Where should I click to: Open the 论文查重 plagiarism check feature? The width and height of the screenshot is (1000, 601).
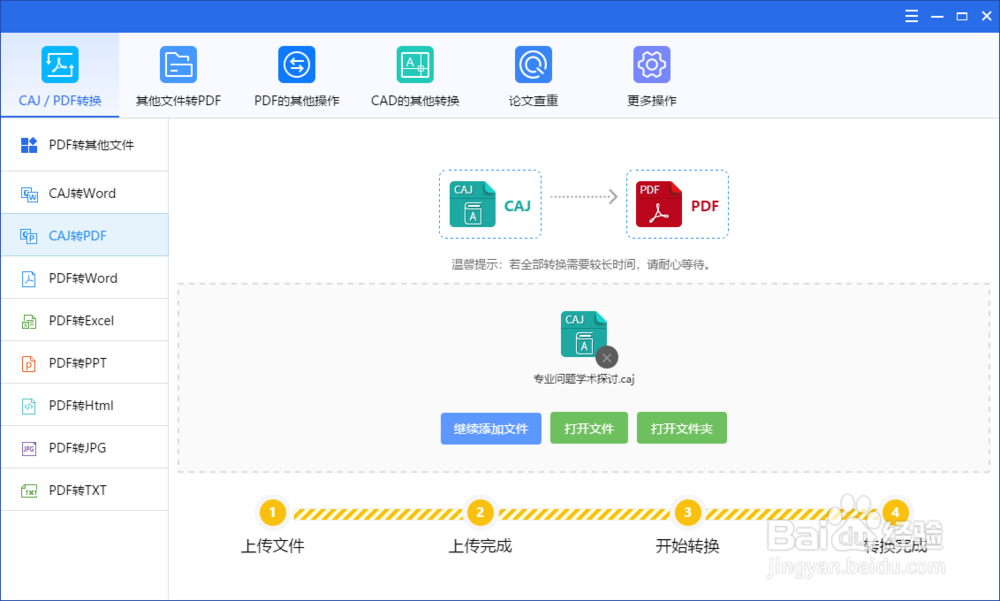533,75
